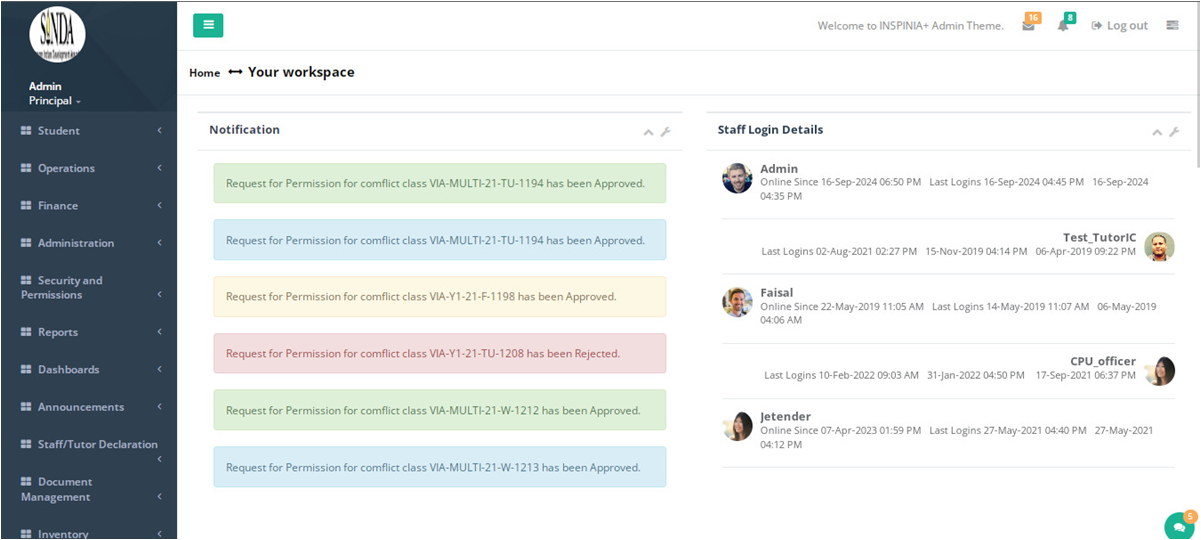Click Jetender's avatar photo

(x=737, y=426)
